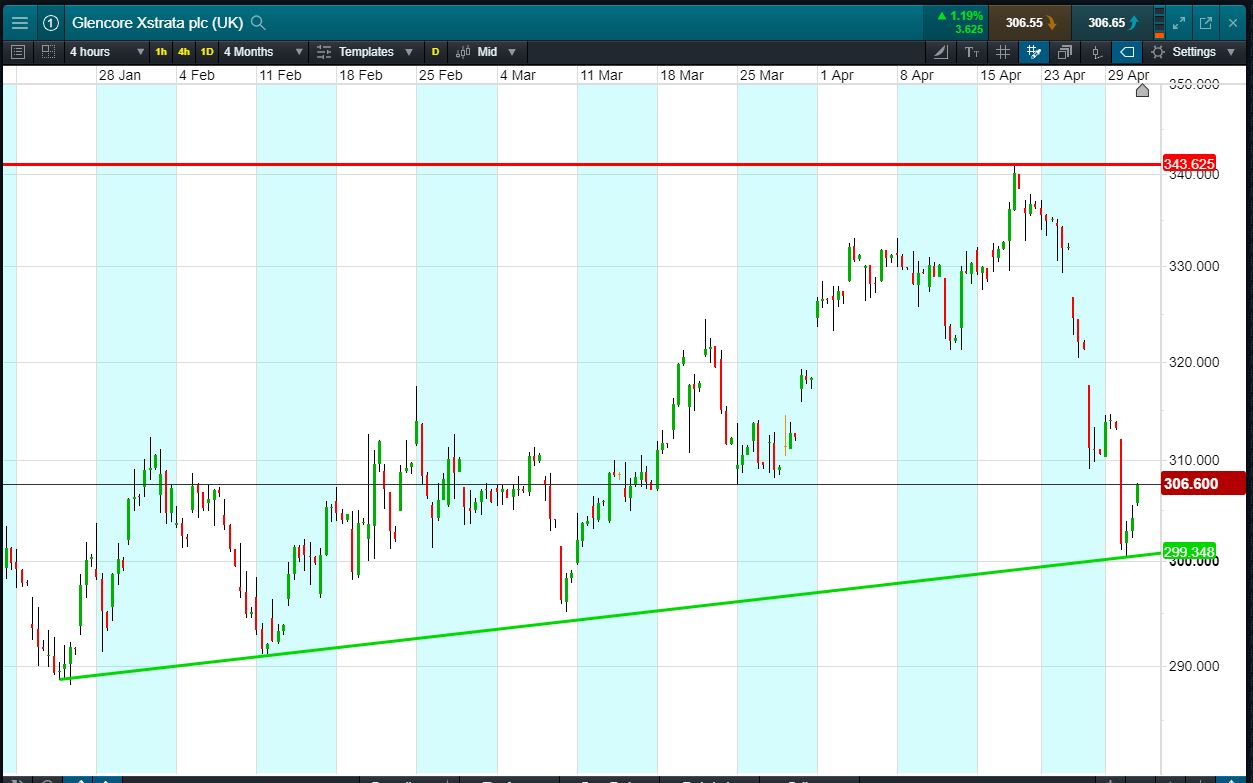Search for an instrument with the magnifier
Image resolution: width=1253 pixels, height=783 pixels.
[258, 22]
